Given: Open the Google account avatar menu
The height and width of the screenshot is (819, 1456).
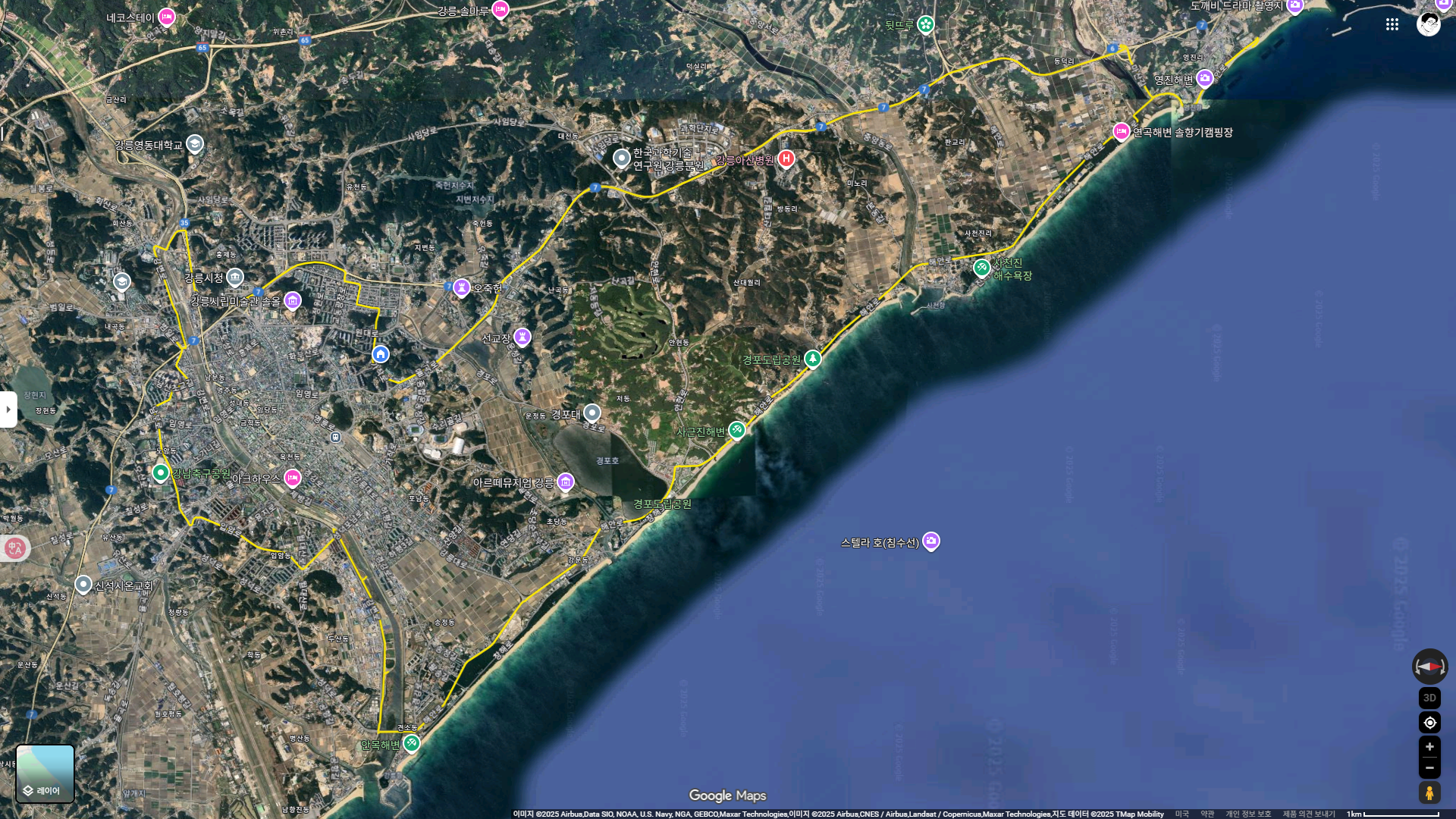Looking at the screenshot, I should click(1429, 24).
